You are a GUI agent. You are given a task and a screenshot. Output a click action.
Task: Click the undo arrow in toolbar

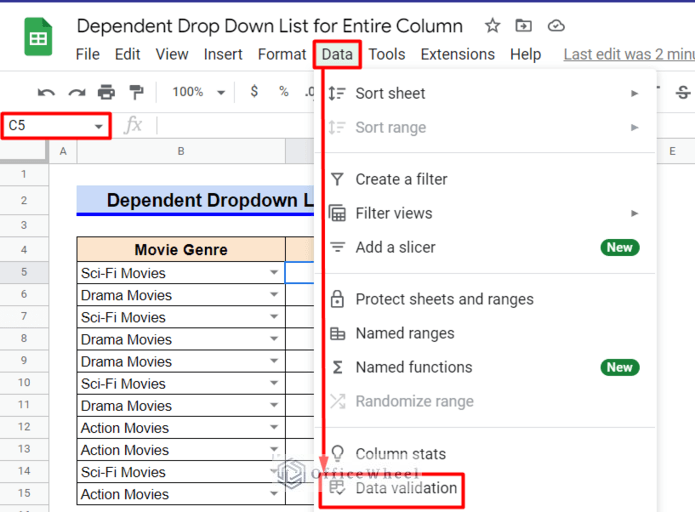point(46,92)
